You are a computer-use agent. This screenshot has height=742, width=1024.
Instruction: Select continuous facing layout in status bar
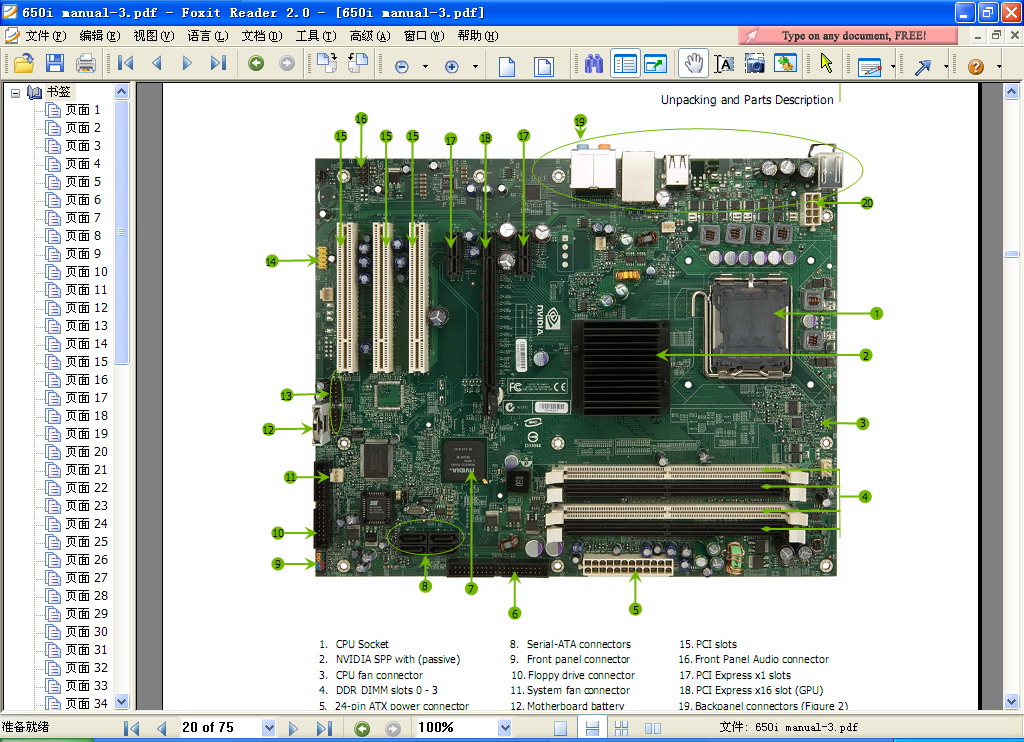621,728
